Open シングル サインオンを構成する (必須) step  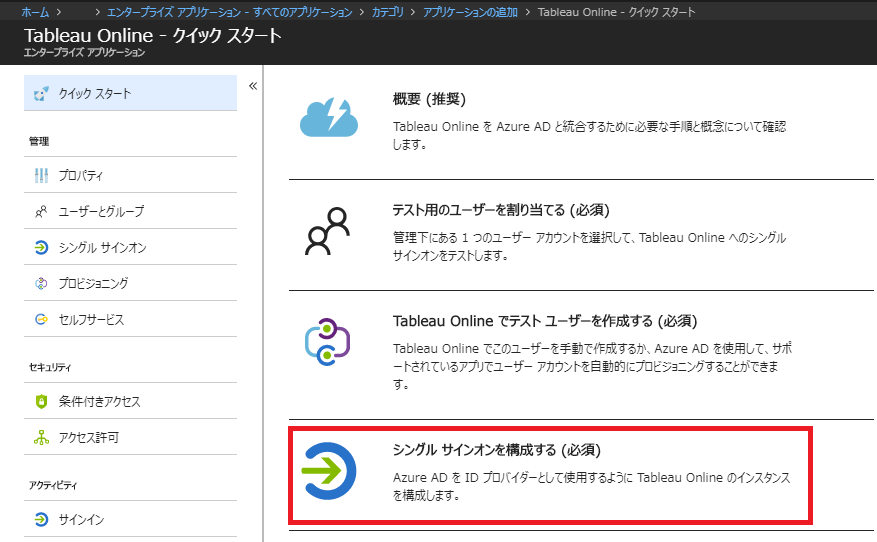[497, 450]
